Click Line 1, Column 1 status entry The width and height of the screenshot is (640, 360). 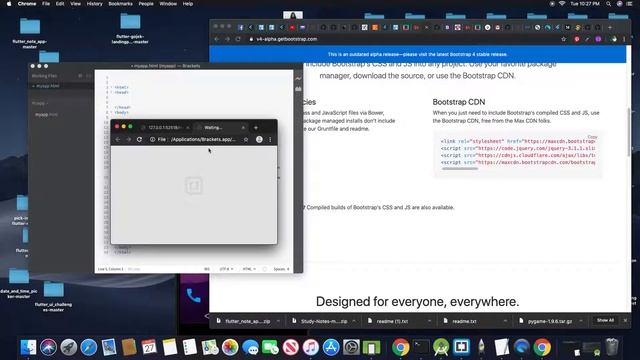pos(110,269)
